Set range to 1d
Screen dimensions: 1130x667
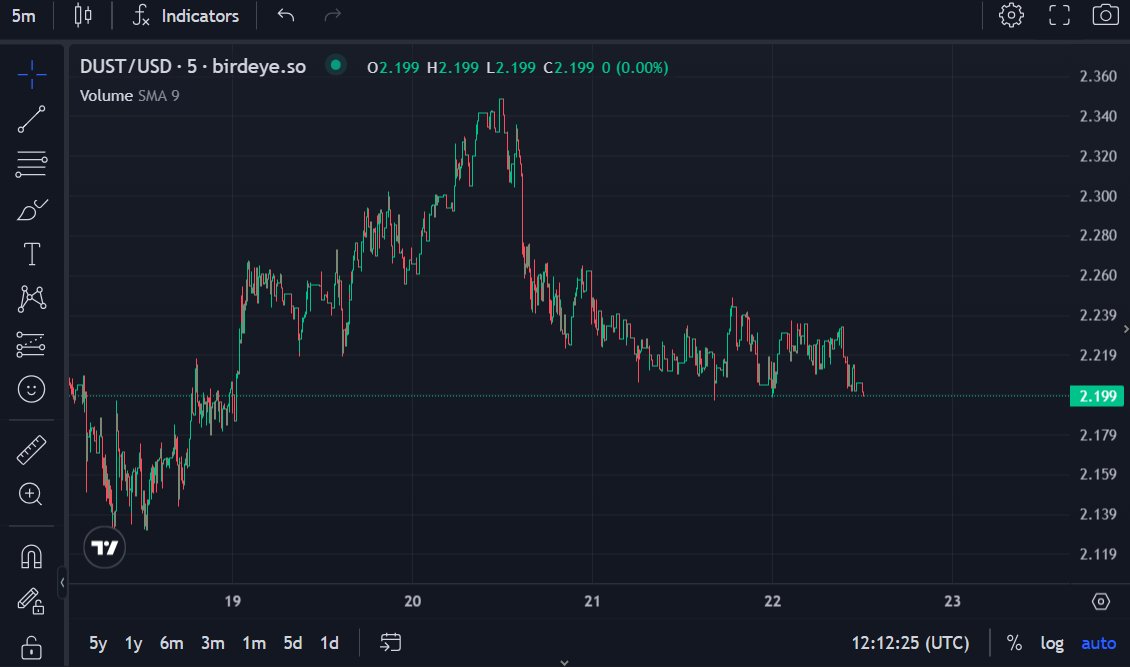[329, 643]
